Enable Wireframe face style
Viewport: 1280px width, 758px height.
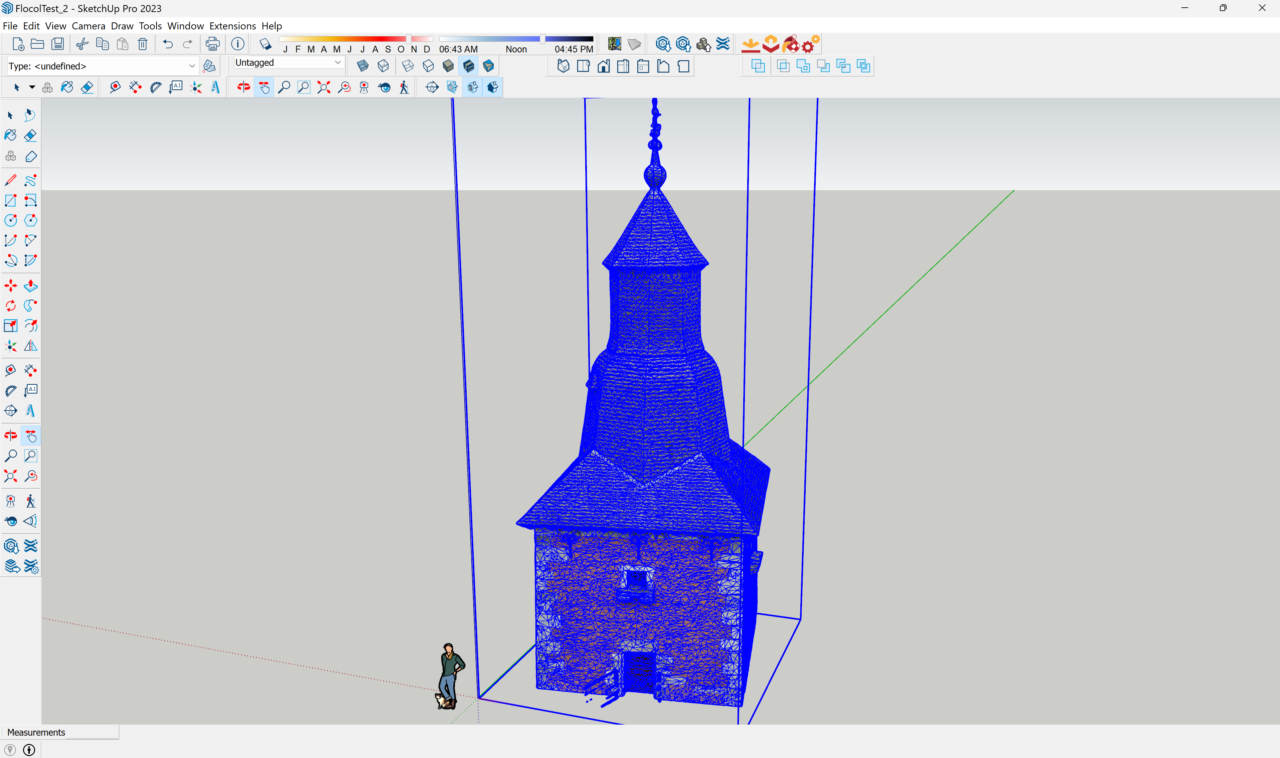[408, 65]
